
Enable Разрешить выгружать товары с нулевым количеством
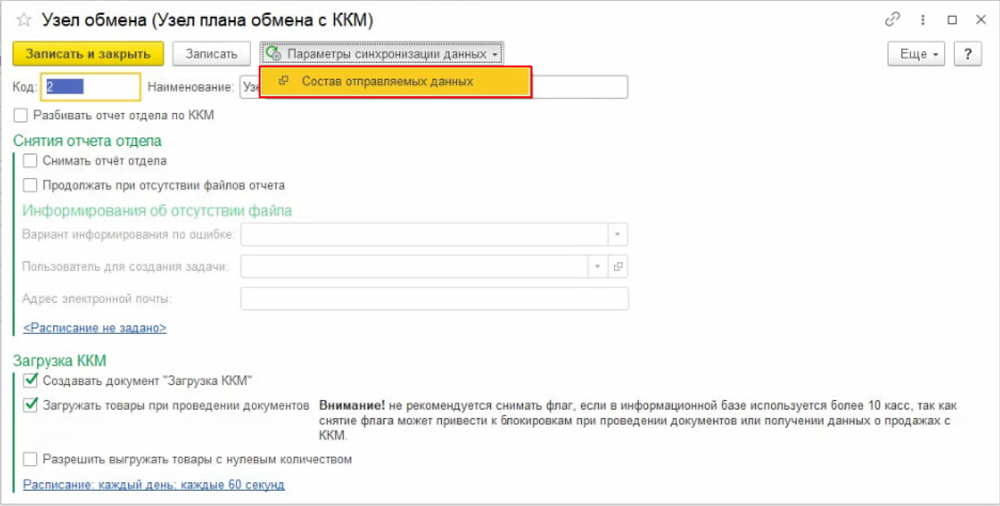click(x=31, y=459)
